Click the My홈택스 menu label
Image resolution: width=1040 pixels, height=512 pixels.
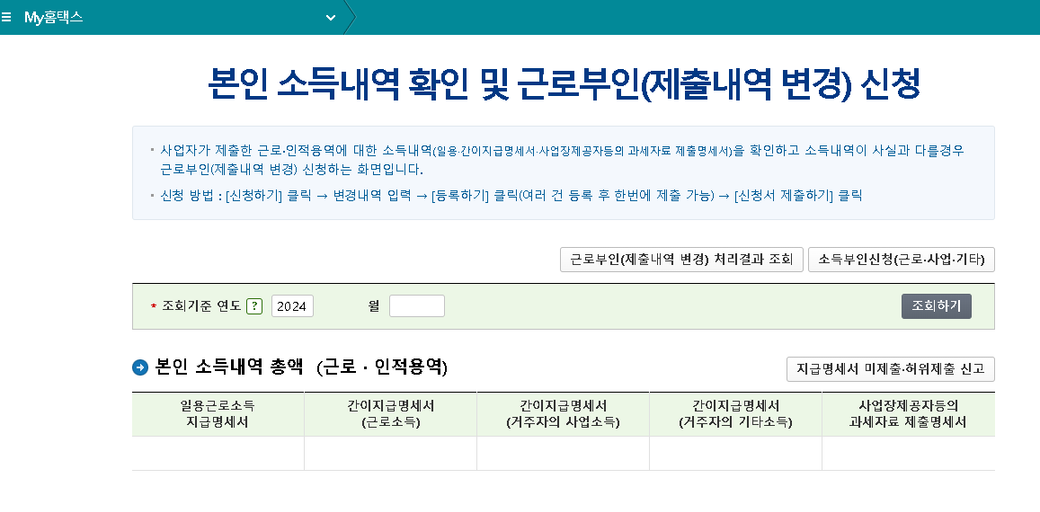(x=54, y=18)
